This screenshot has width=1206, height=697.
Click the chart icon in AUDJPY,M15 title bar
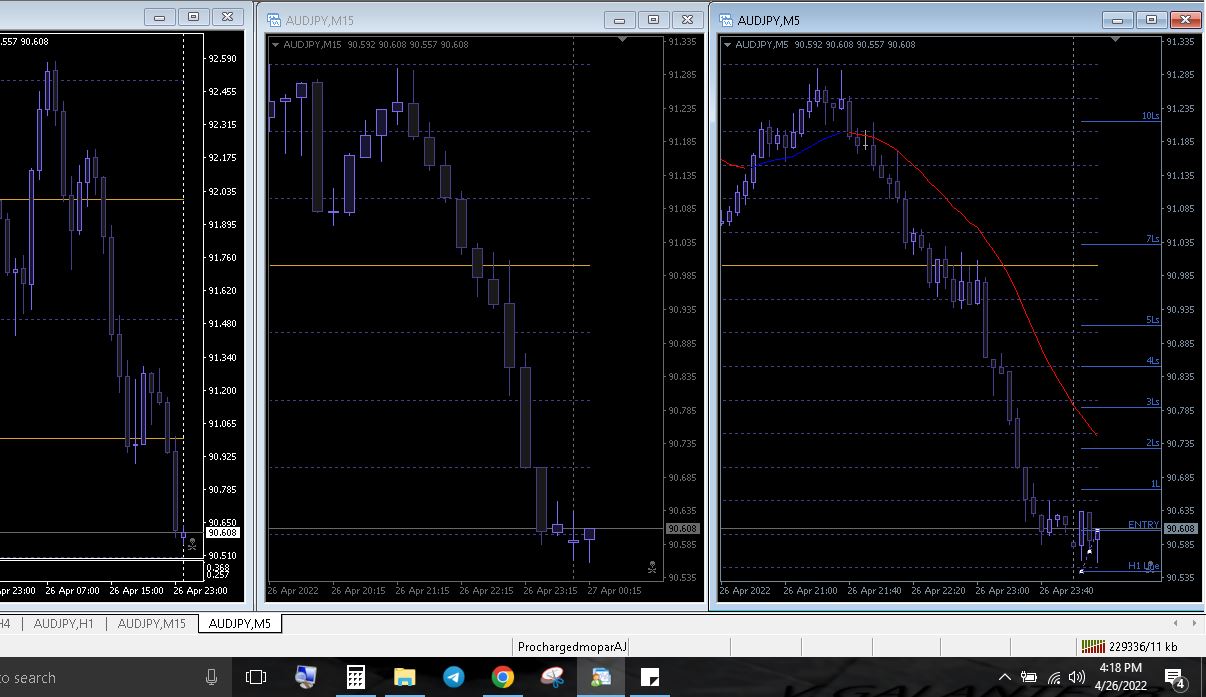(x=274, y=20)
